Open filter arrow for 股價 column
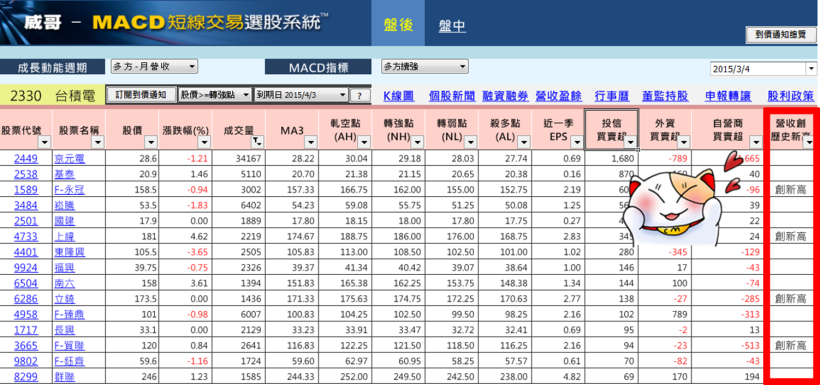This screenshot has height=385, width=820. (151, 142)
